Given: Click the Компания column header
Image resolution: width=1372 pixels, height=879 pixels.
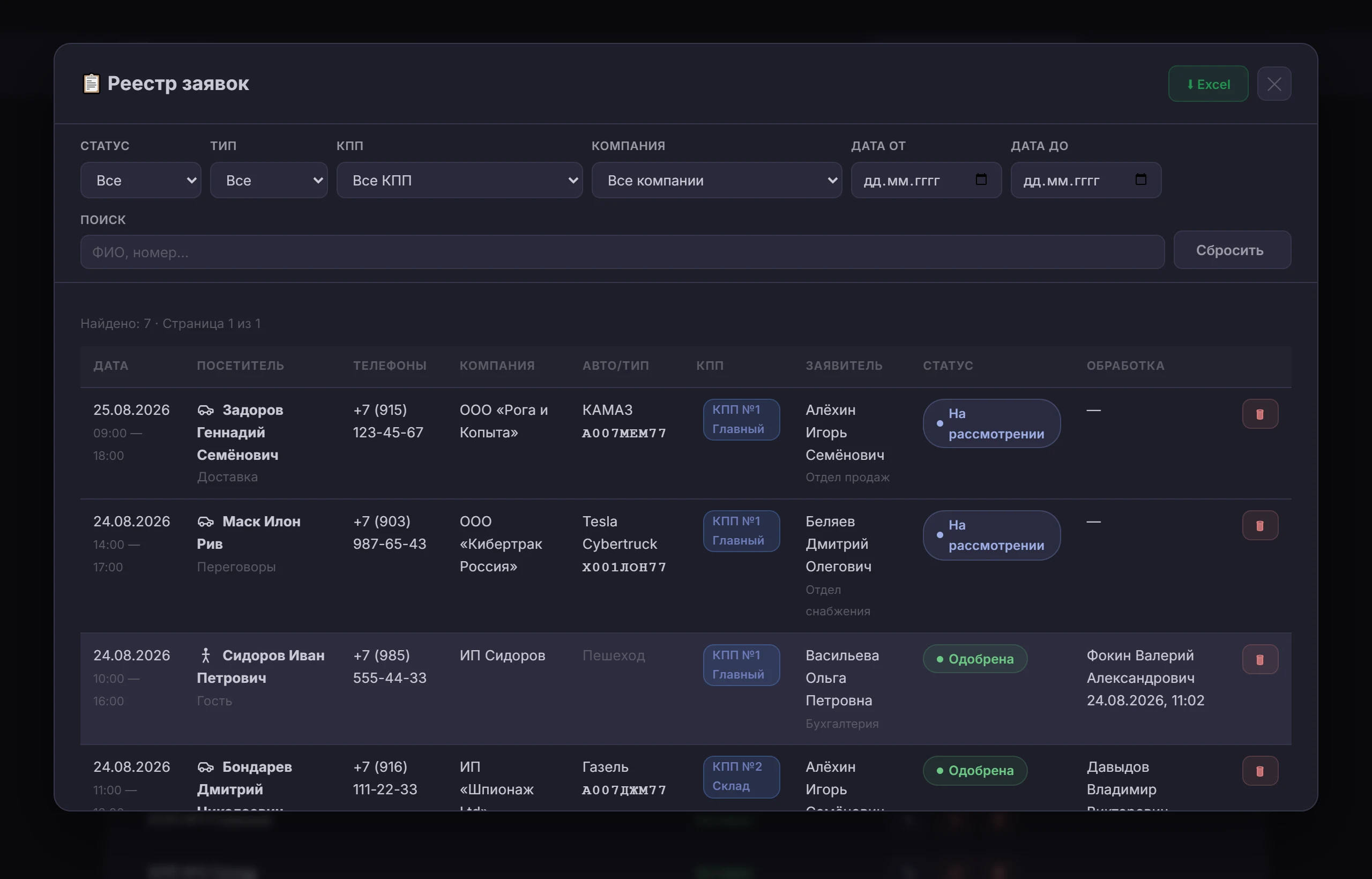Looking at the screenshot, I should [x=497, y=366].
